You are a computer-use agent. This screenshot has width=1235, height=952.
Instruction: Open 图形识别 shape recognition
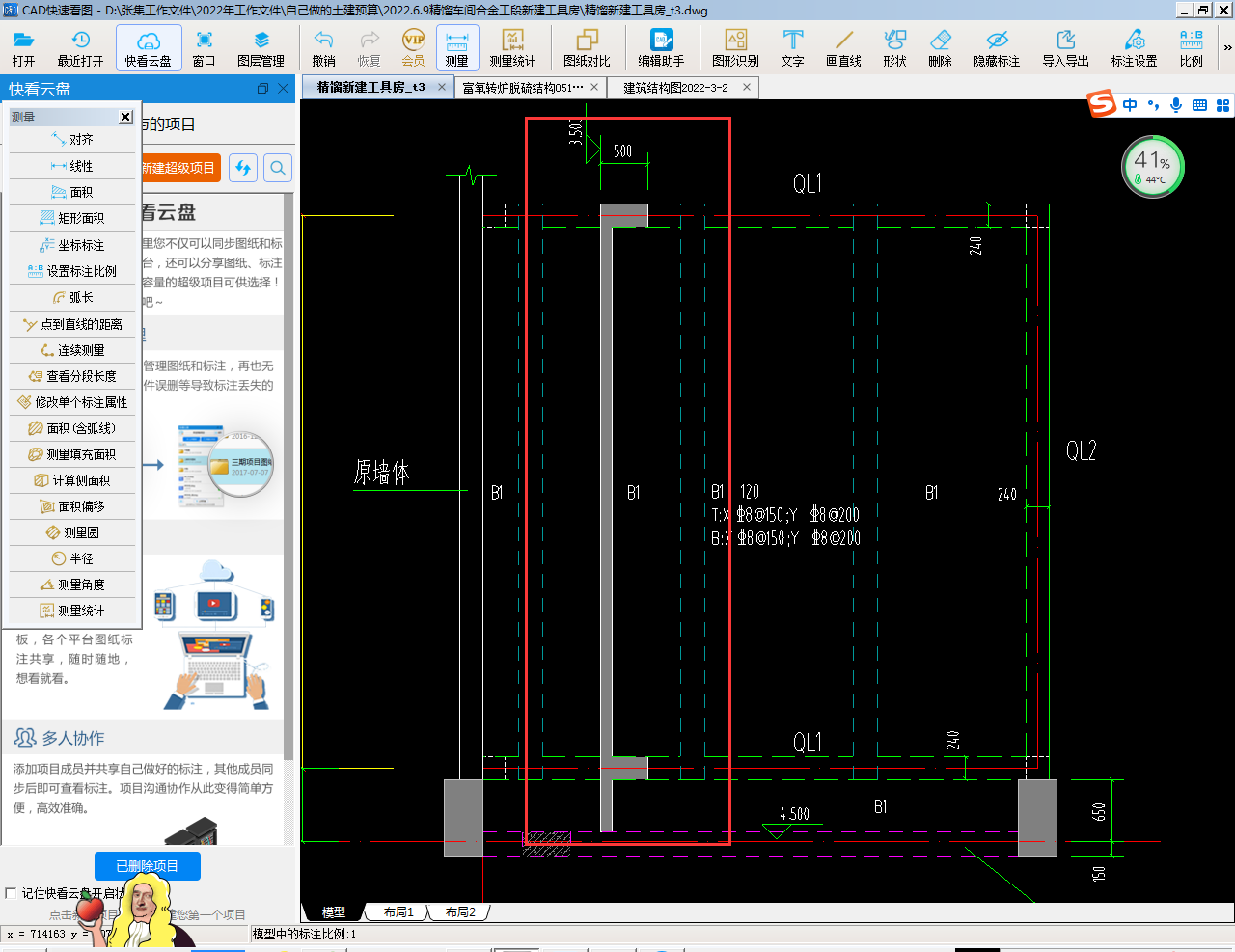coord(735,48)
